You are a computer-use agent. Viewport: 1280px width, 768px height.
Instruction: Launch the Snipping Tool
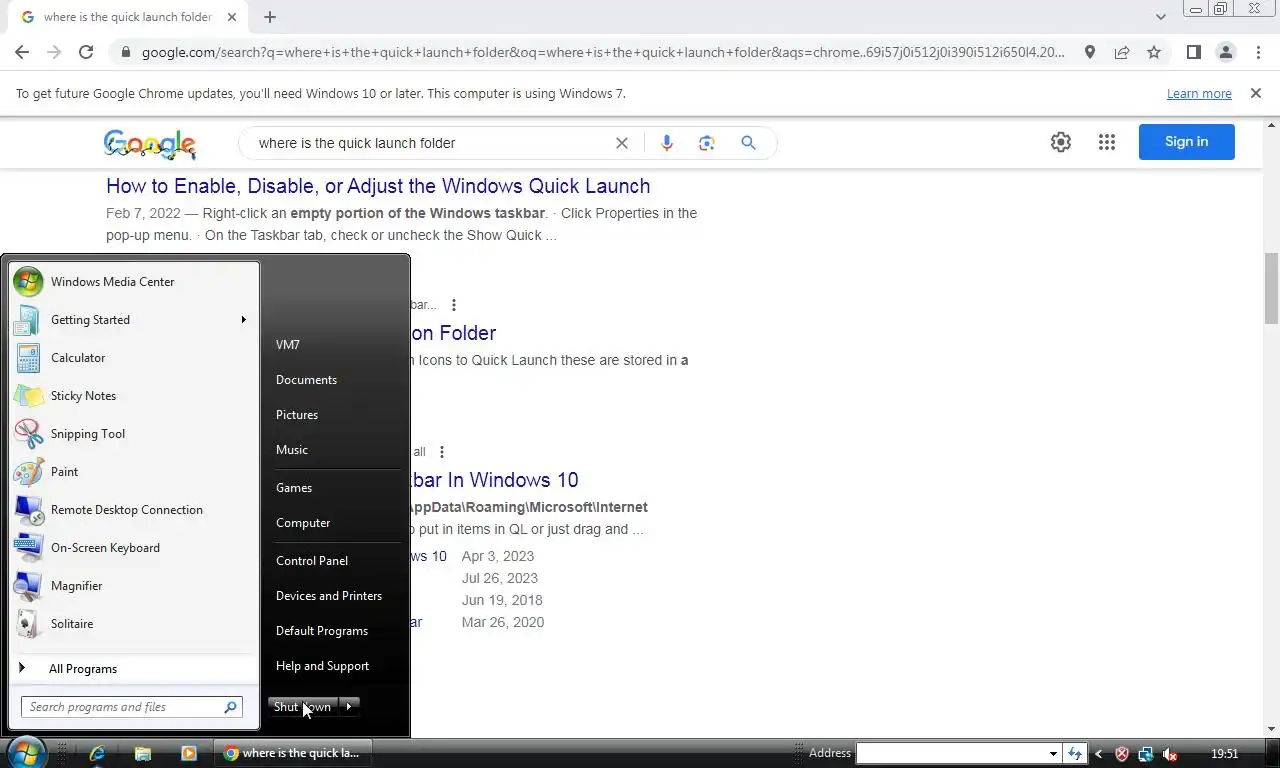[x=132, y=434]
